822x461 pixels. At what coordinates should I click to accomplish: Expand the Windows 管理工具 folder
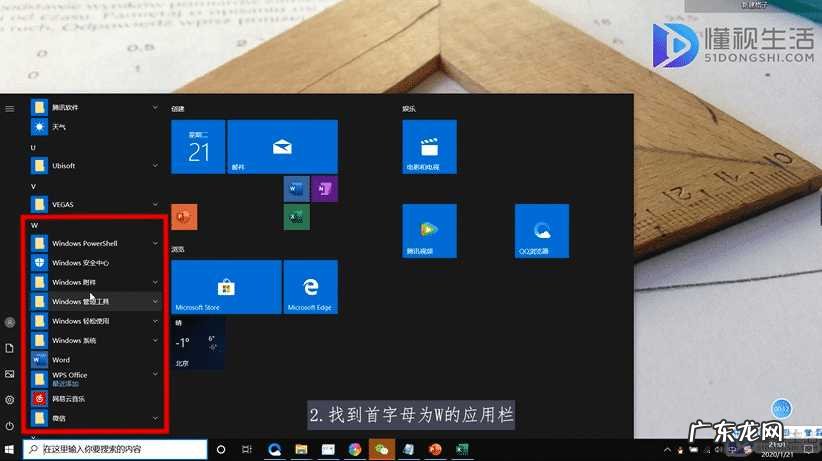coord(155,301)
